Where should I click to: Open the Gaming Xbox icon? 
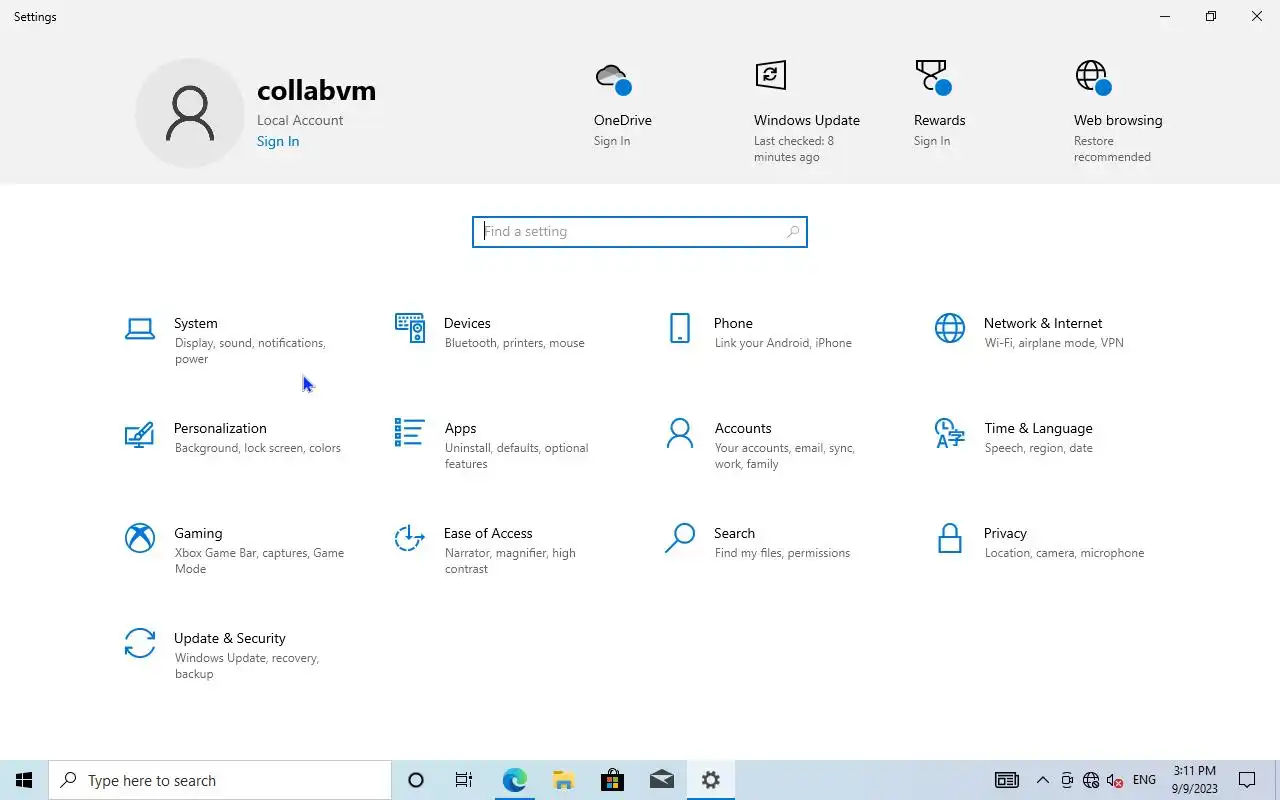(x=140, y=538)
